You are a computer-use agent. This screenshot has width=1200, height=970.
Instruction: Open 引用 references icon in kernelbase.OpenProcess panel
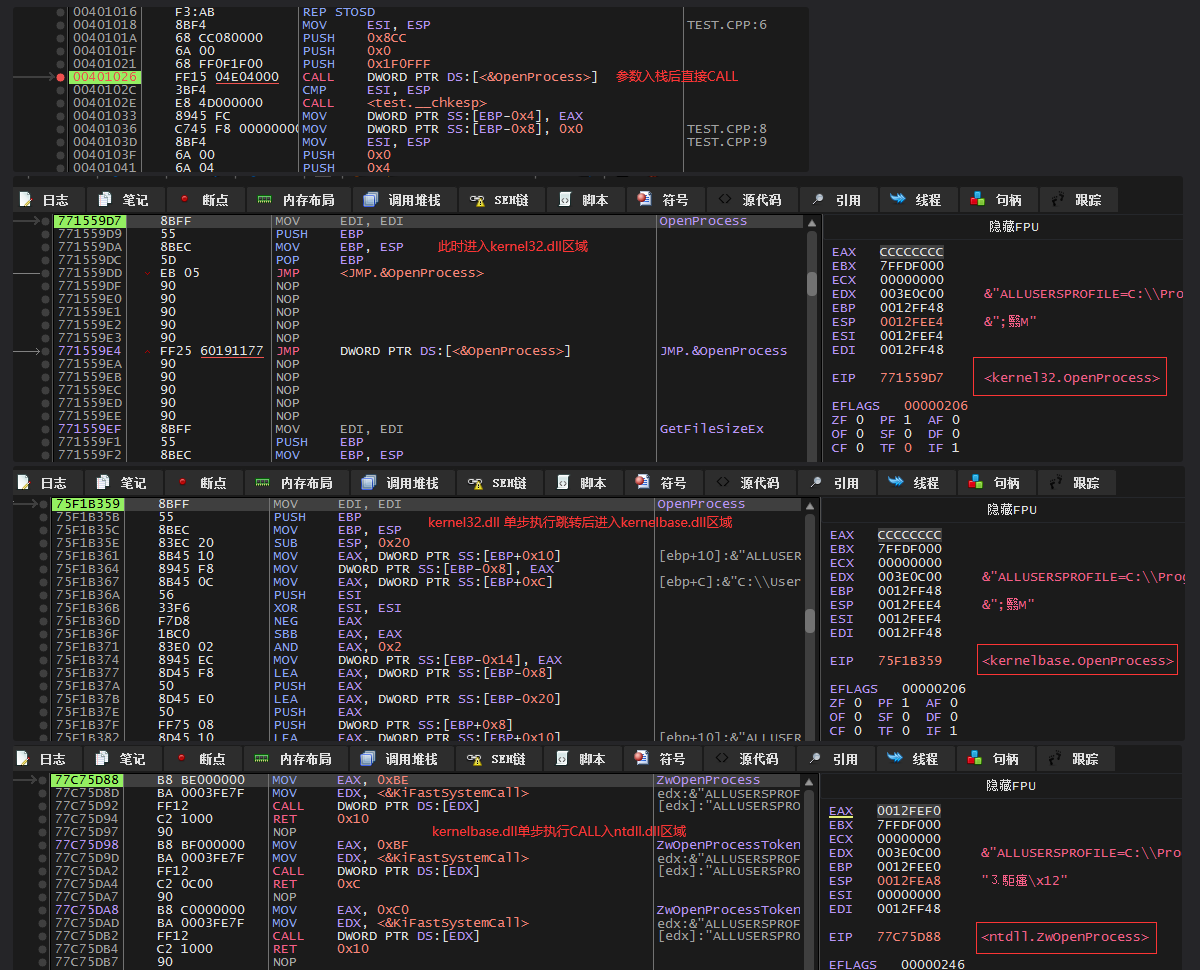(816, 482)
